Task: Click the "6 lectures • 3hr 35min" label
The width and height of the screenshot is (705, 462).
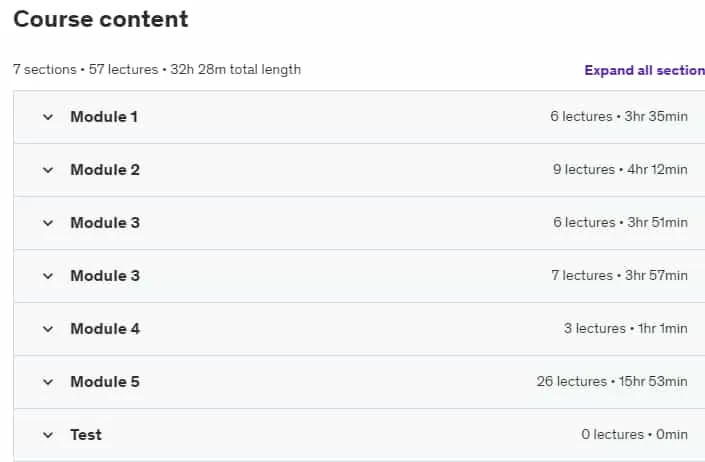Action: pos(619,116)
